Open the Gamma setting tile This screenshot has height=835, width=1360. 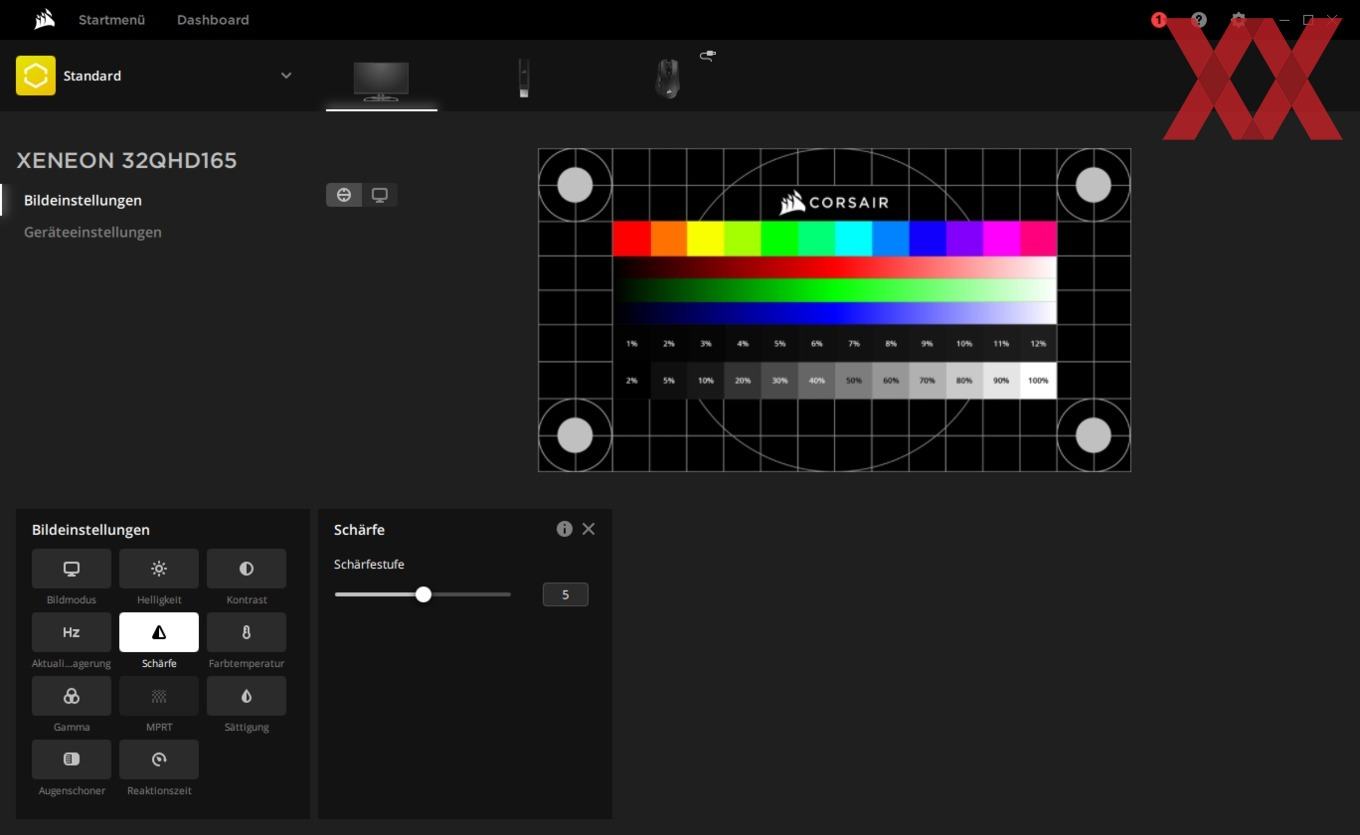point(71,696)
